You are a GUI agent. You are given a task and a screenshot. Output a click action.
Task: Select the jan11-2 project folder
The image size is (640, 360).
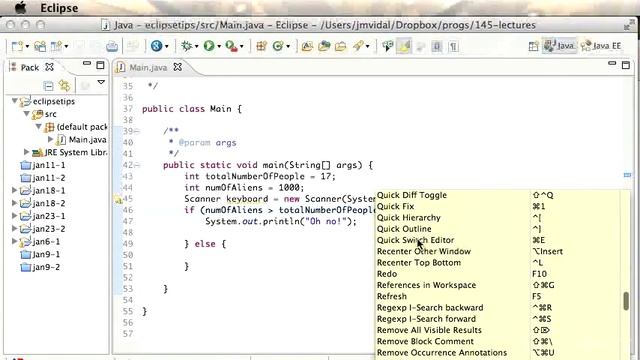point(43,178)
